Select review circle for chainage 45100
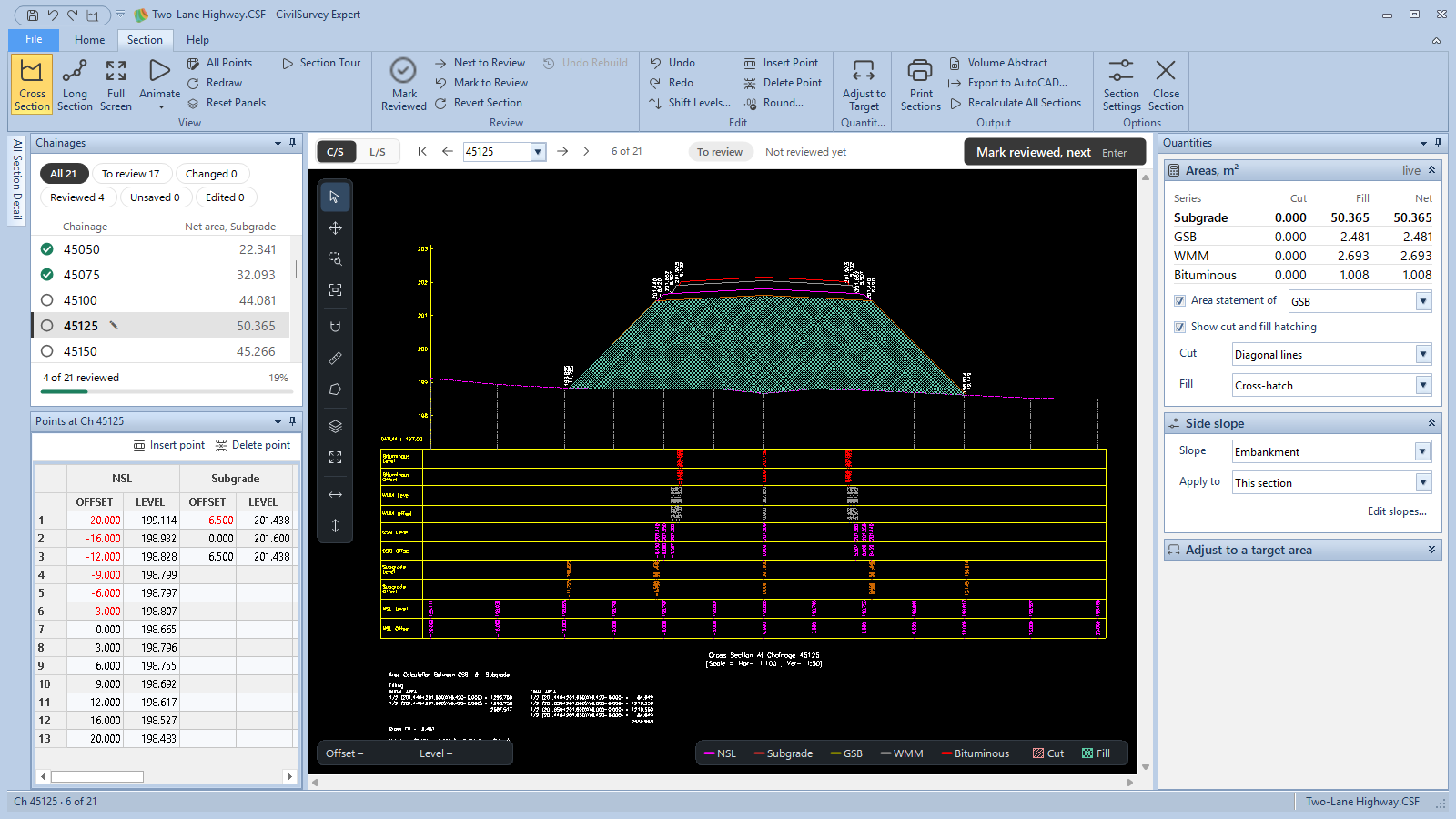The height and width of the screenshot is (819, 1456). tap(47, 300)
